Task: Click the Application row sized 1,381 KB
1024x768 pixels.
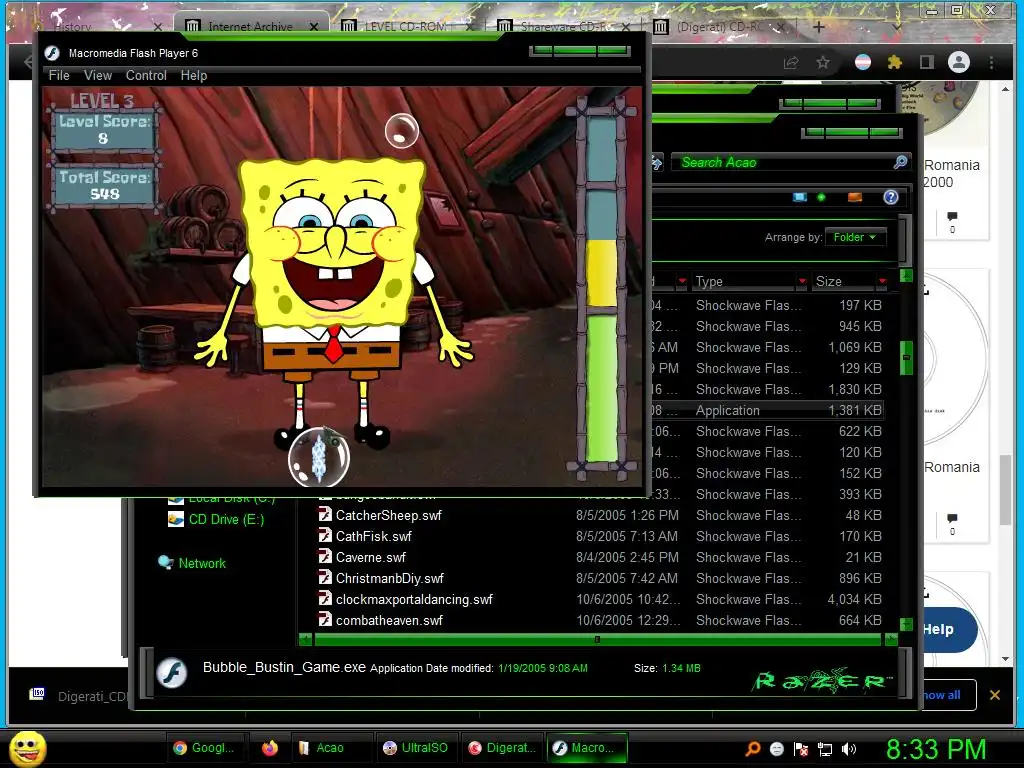Action: click(x=767, y=410)
